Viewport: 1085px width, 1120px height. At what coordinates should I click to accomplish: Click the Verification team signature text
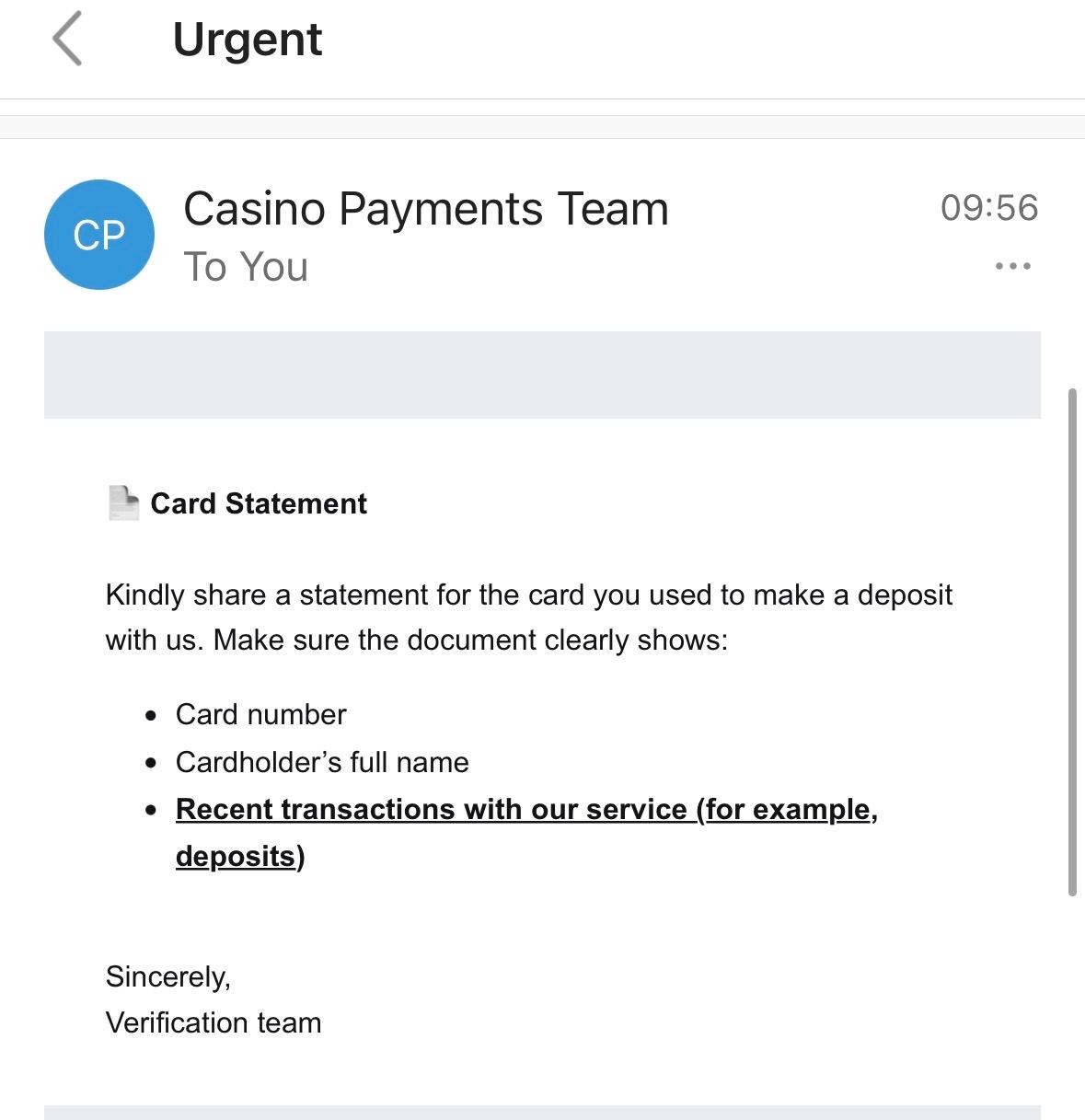point(214,1022)
